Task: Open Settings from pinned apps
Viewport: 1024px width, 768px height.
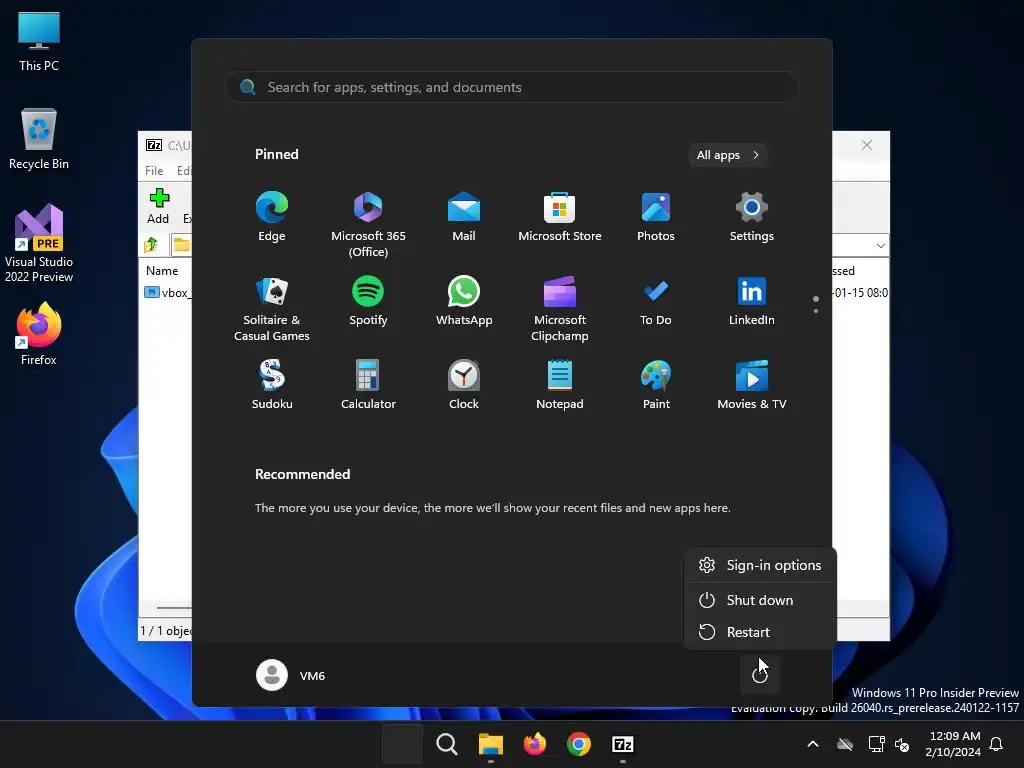Action: [x=752, y=217]
